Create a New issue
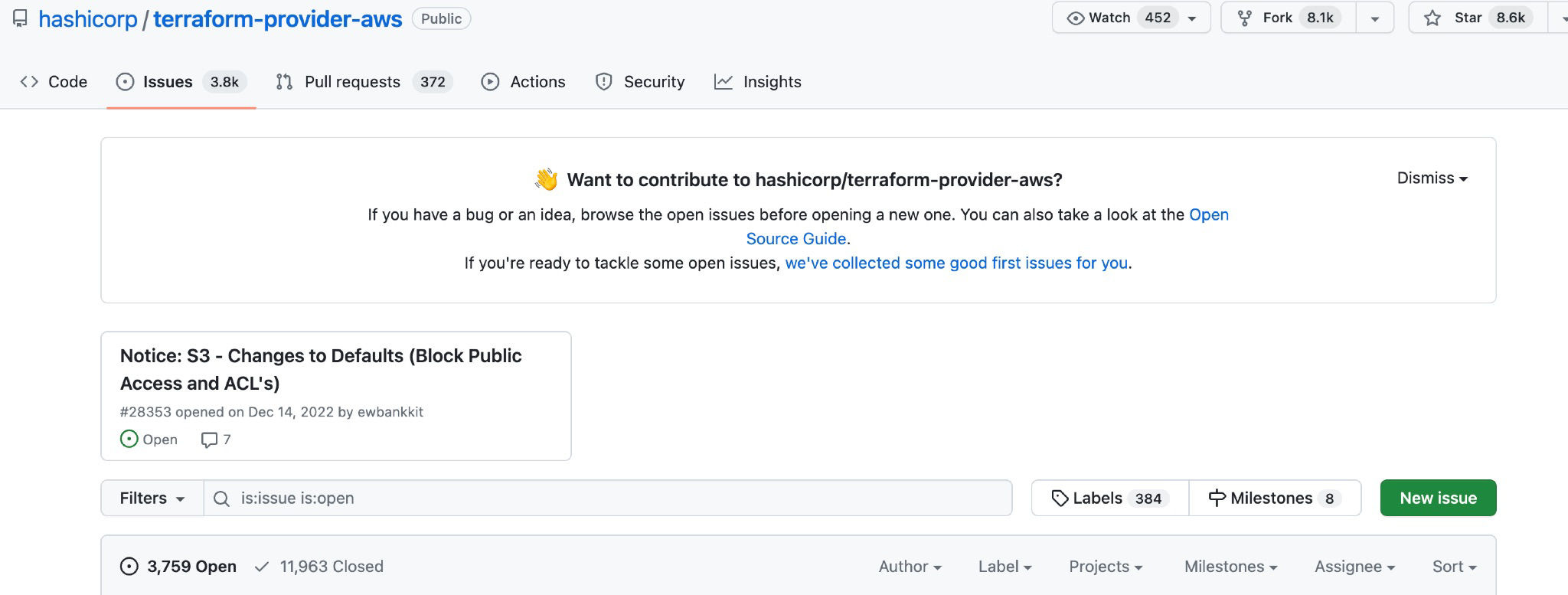1568x595 pixels. click(1438, 498)
